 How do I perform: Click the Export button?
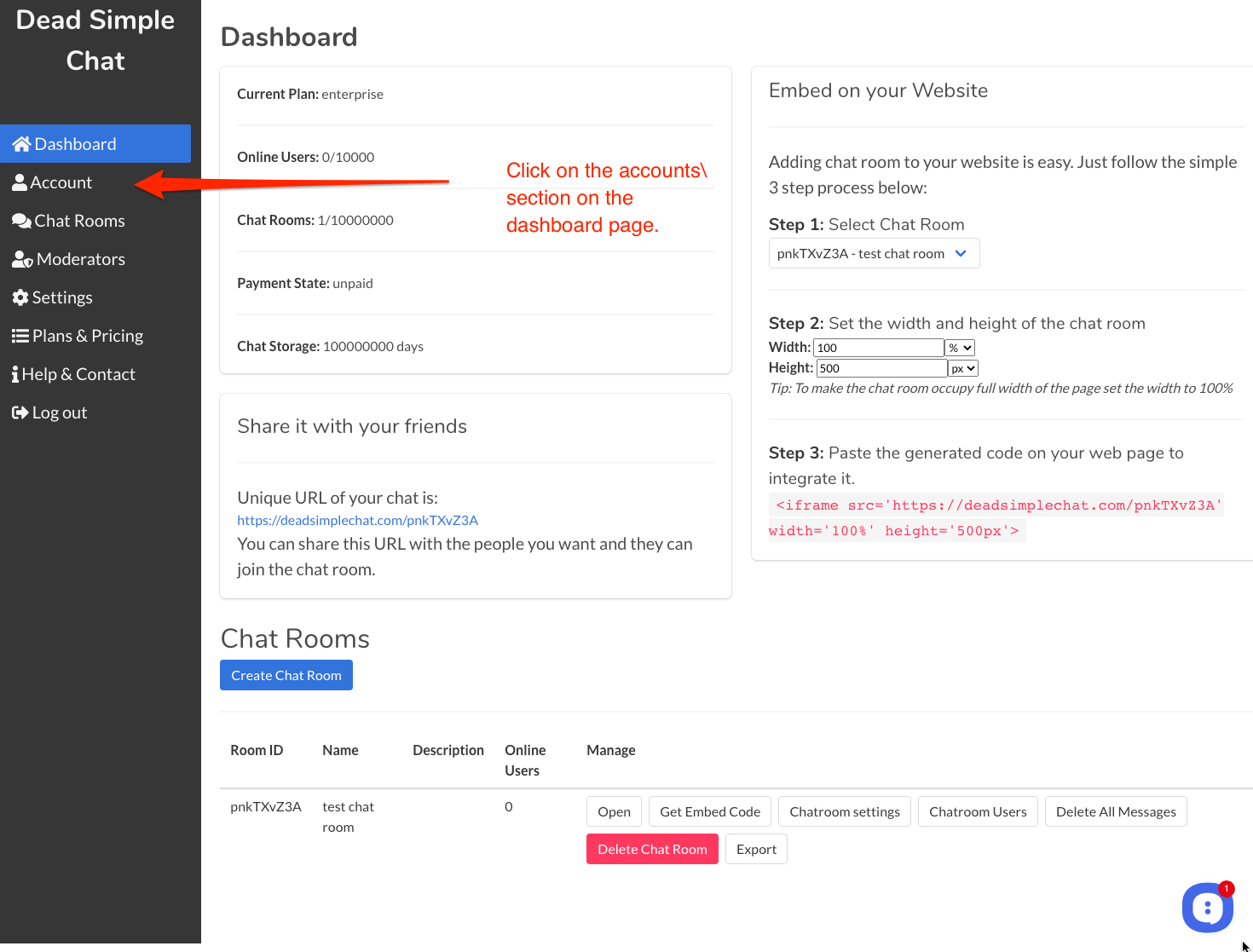tap(756, 849)
